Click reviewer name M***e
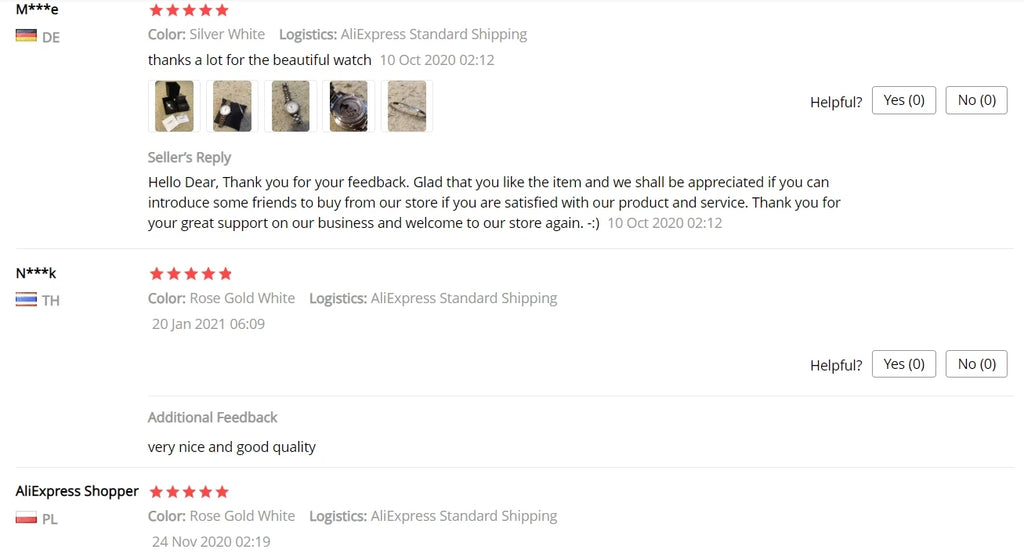 [x=37, y=10]
